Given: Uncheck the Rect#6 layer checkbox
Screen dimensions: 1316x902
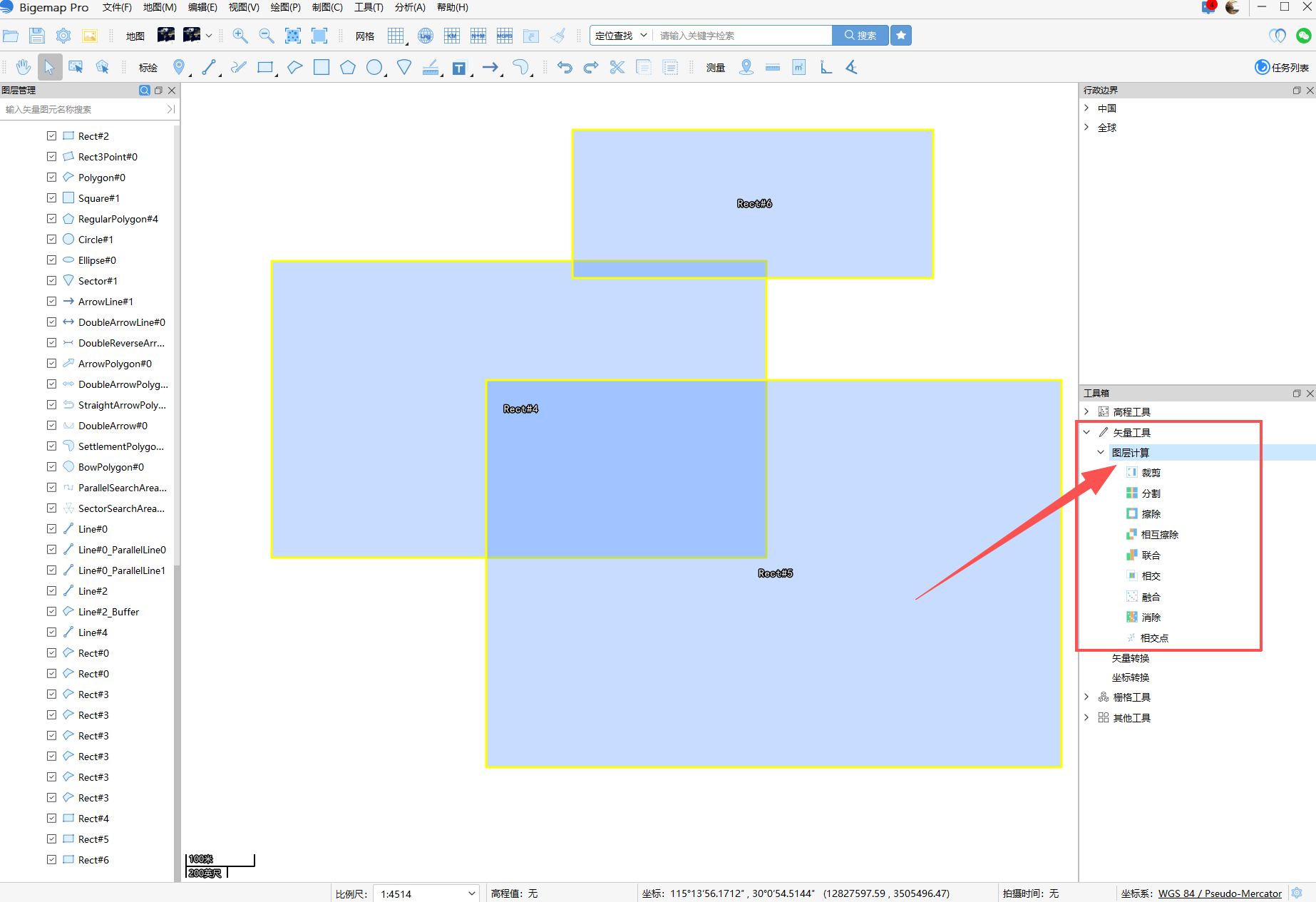Looking at the screenshot, I should [x=52, y=859].
